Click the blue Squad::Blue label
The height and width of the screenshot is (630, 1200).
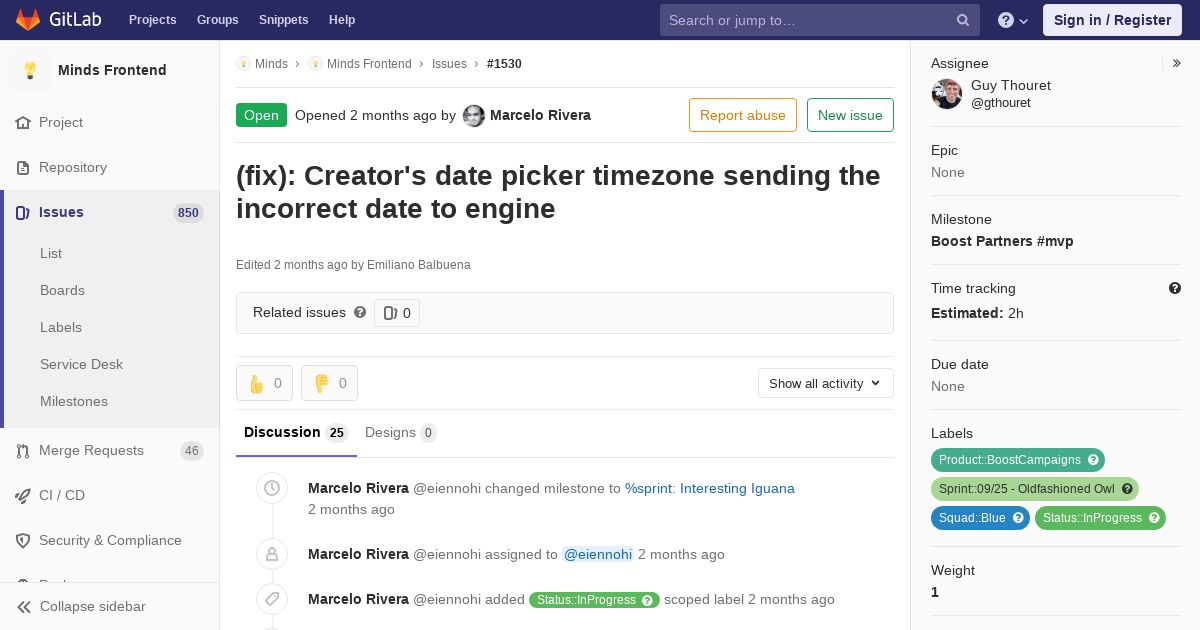pos(972,518)
